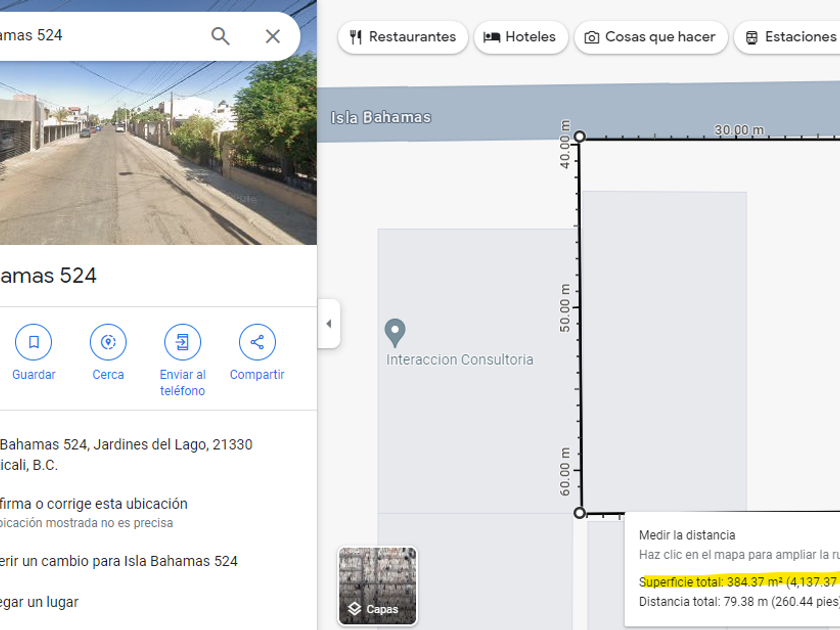Click the Enviar al teléfono icon
The image size is (840, 630).
pyautogui.click(x=182, y=342)
